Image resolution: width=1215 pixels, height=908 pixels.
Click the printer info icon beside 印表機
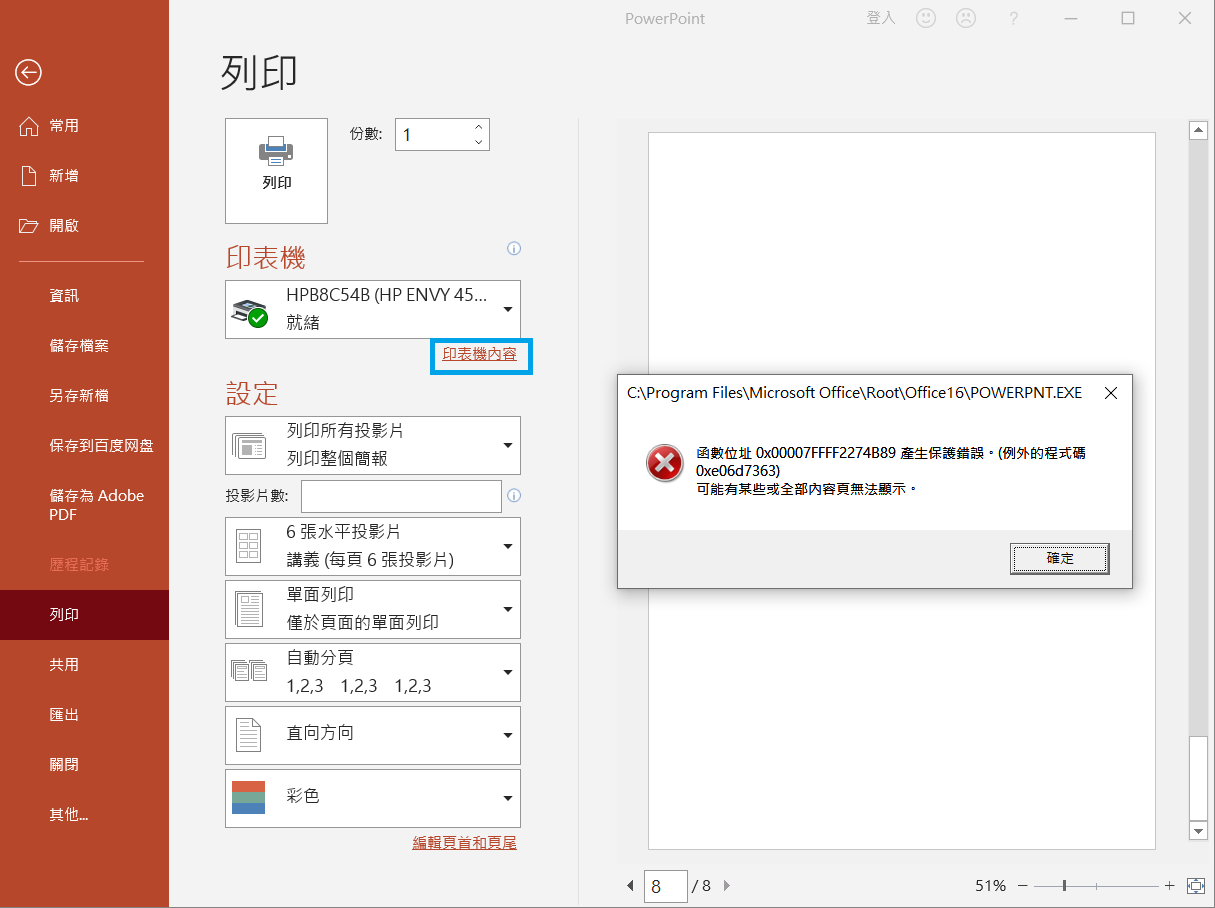point(514,248)
